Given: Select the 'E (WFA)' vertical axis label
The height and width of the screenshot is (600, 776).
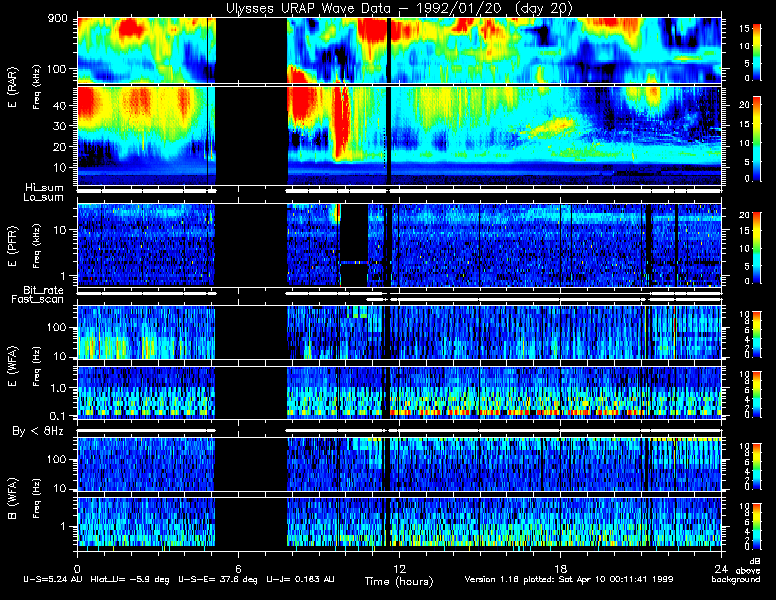Looking at the screenshot, I should tap(13, 366).
